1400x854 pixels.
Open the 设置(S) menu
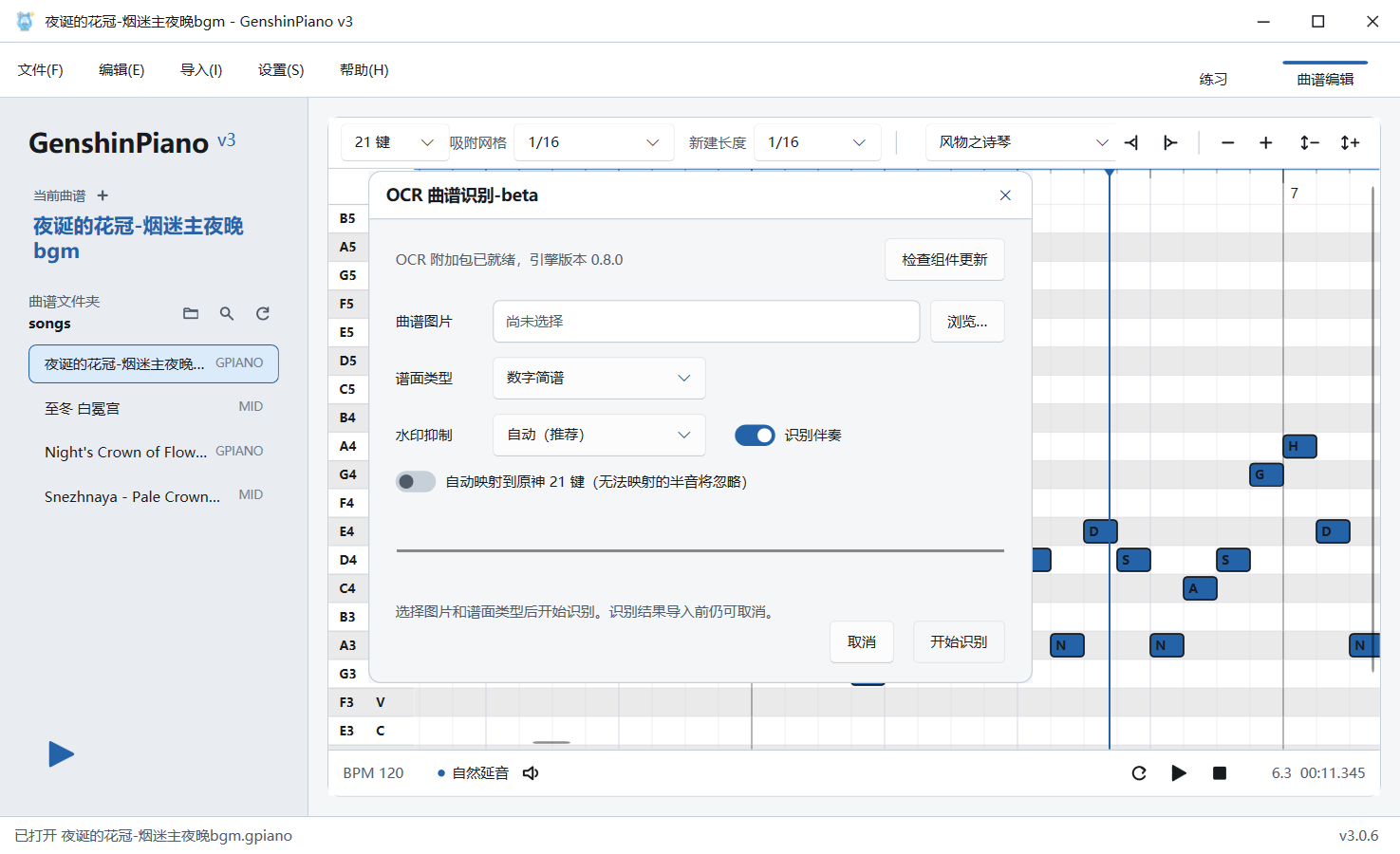pyautogui.click(x=281, y=70)
